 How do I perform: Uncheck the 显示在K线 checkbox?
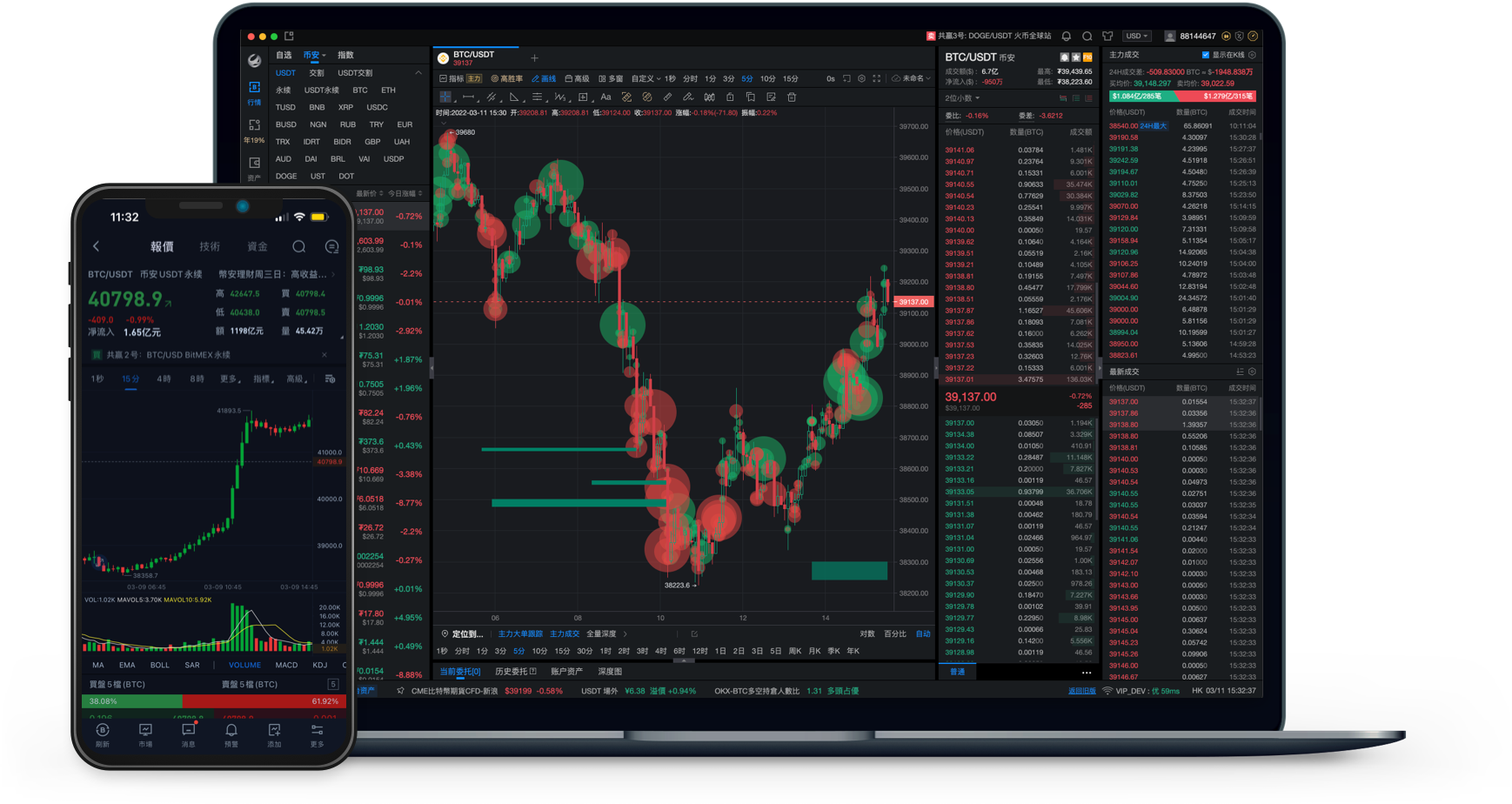coord(1205,55)
